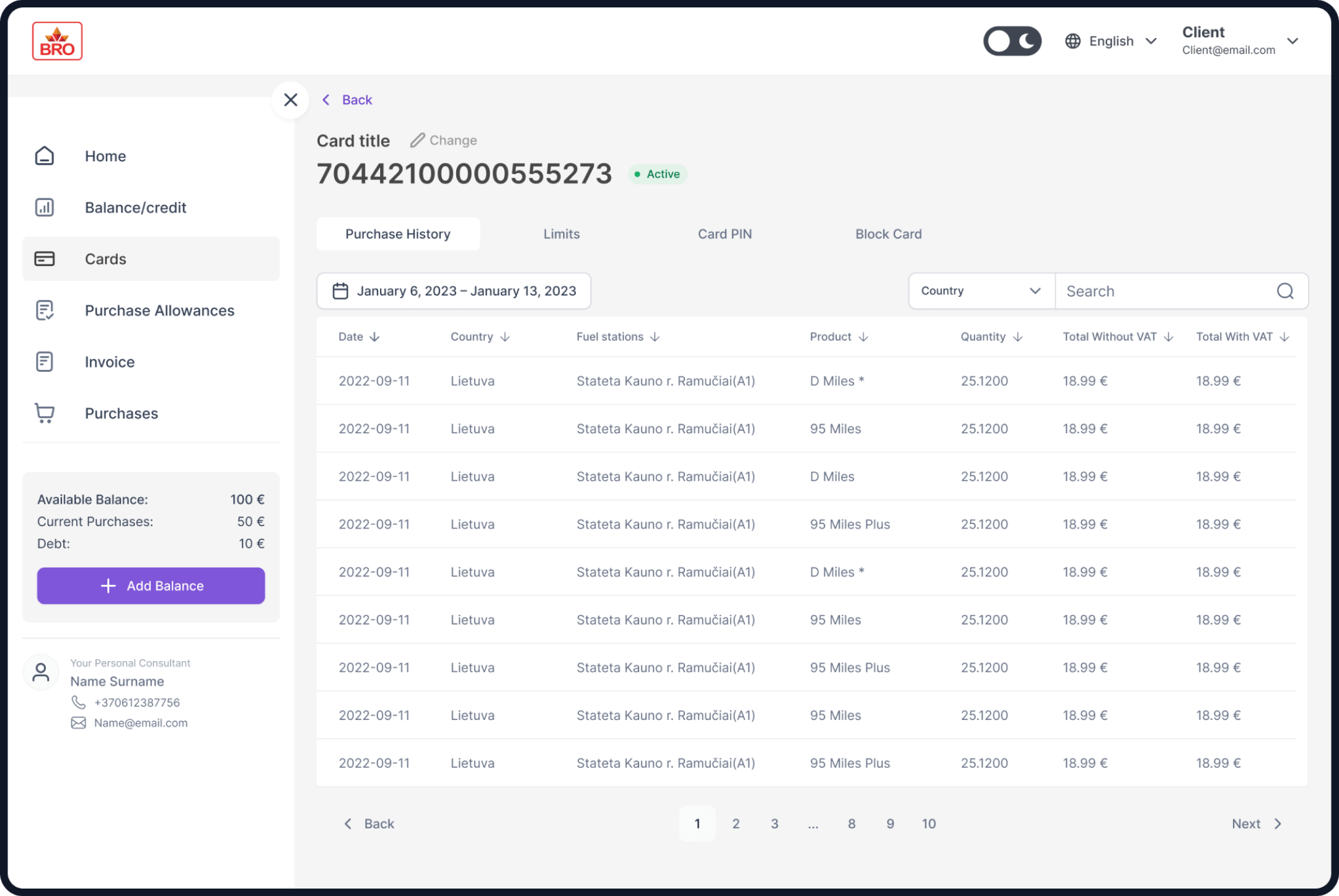Click the pencil Change icon

pos(417,140)
